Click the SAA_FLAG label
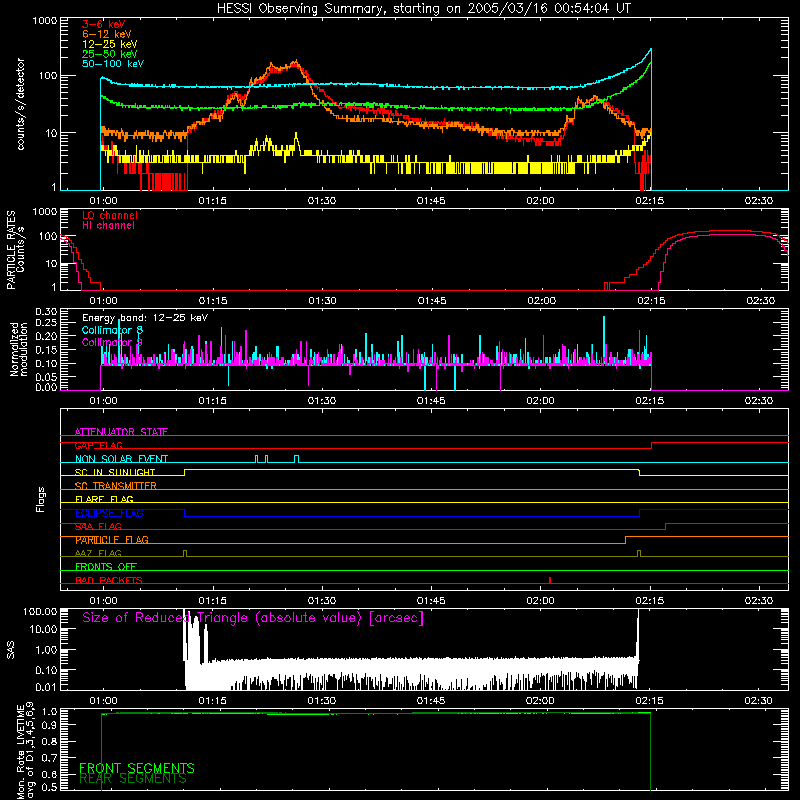The height and width of the screenshot is (800, 800). tap(98, 527)
